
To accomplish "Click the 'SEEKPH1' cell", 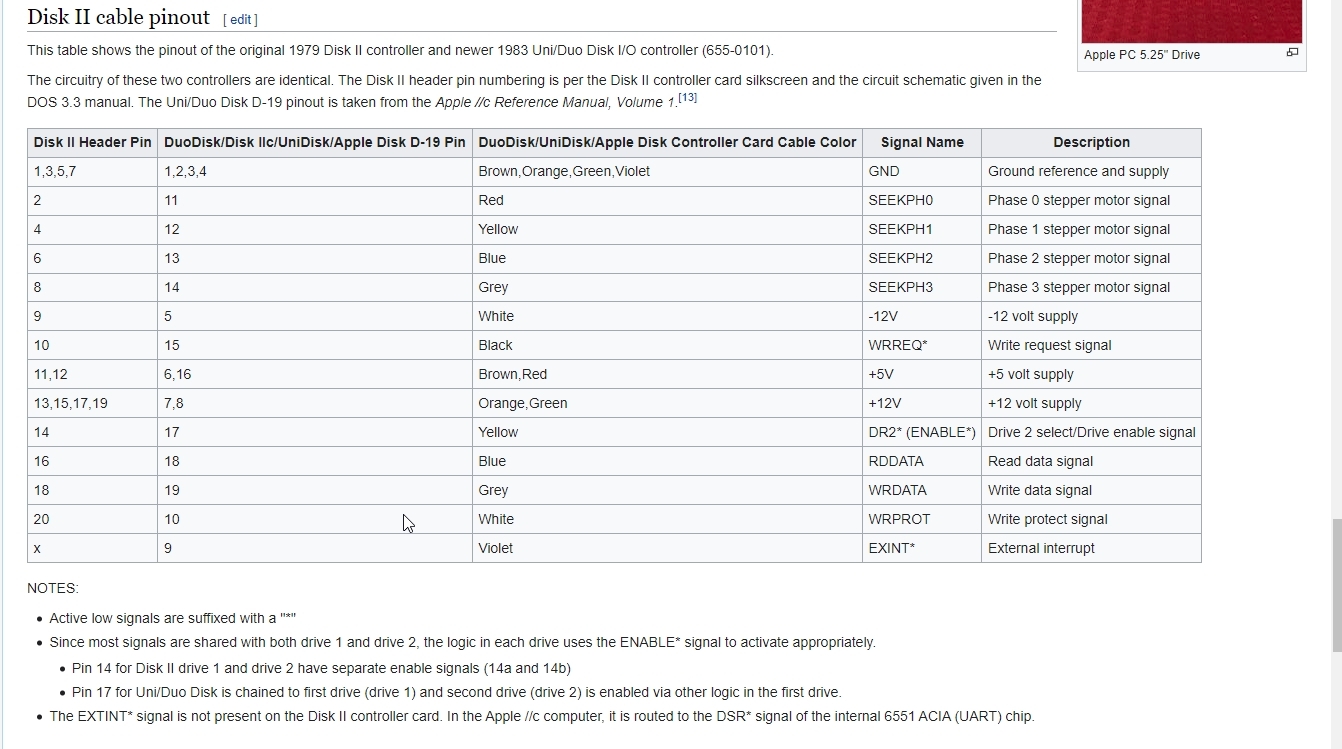I will tap(922, 229).
